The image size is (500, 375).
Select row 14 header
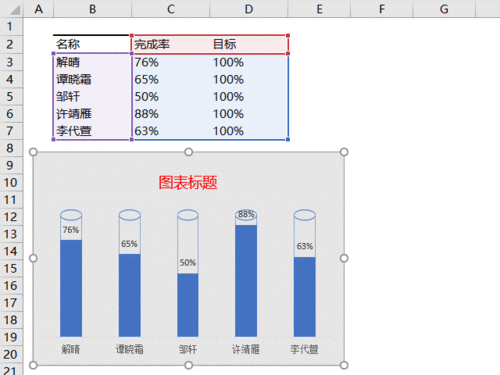[10, 251]
